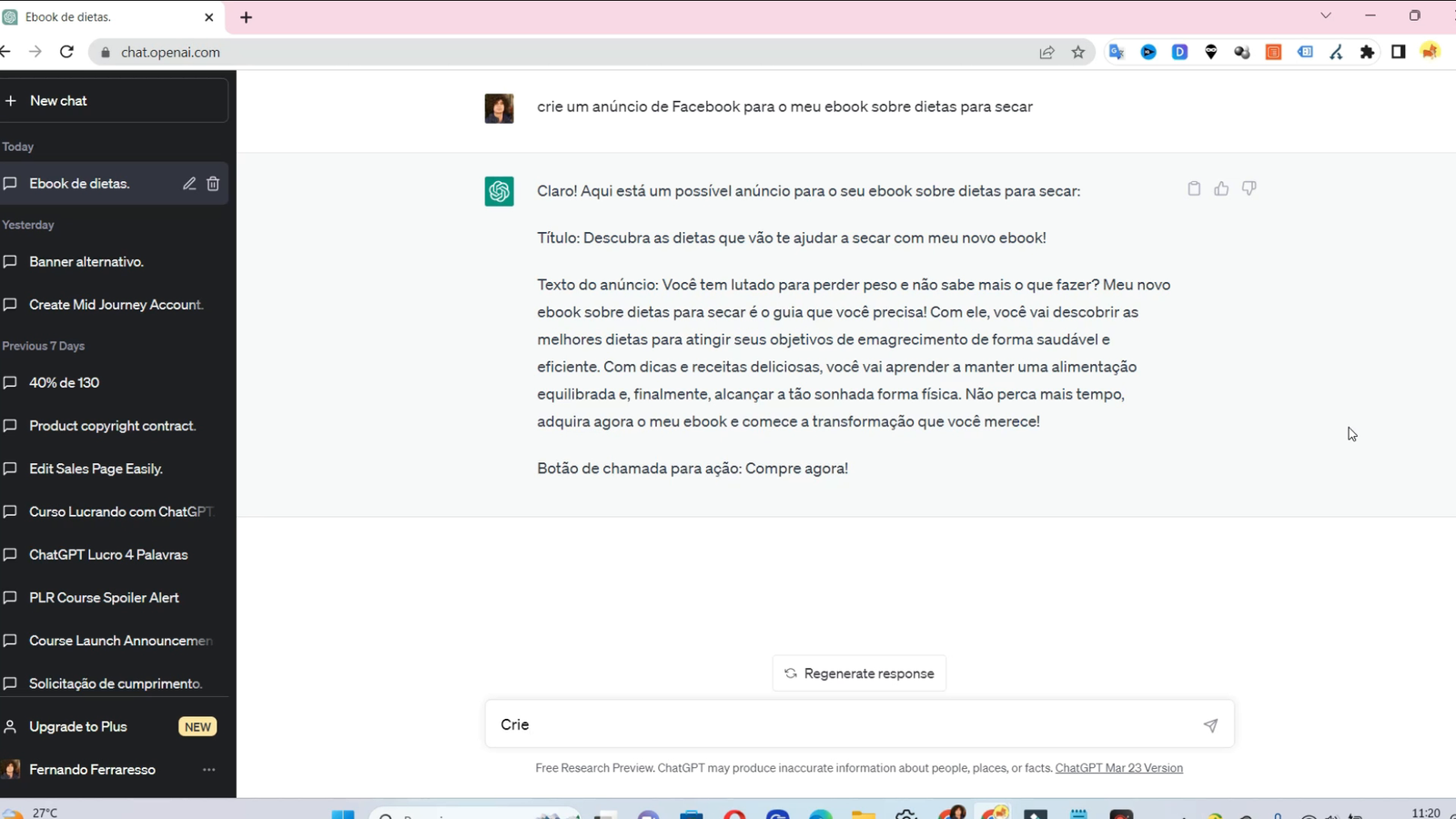Reload the page with the refresh icon
The image size is (1456, 819).
[x=66, y=52]
